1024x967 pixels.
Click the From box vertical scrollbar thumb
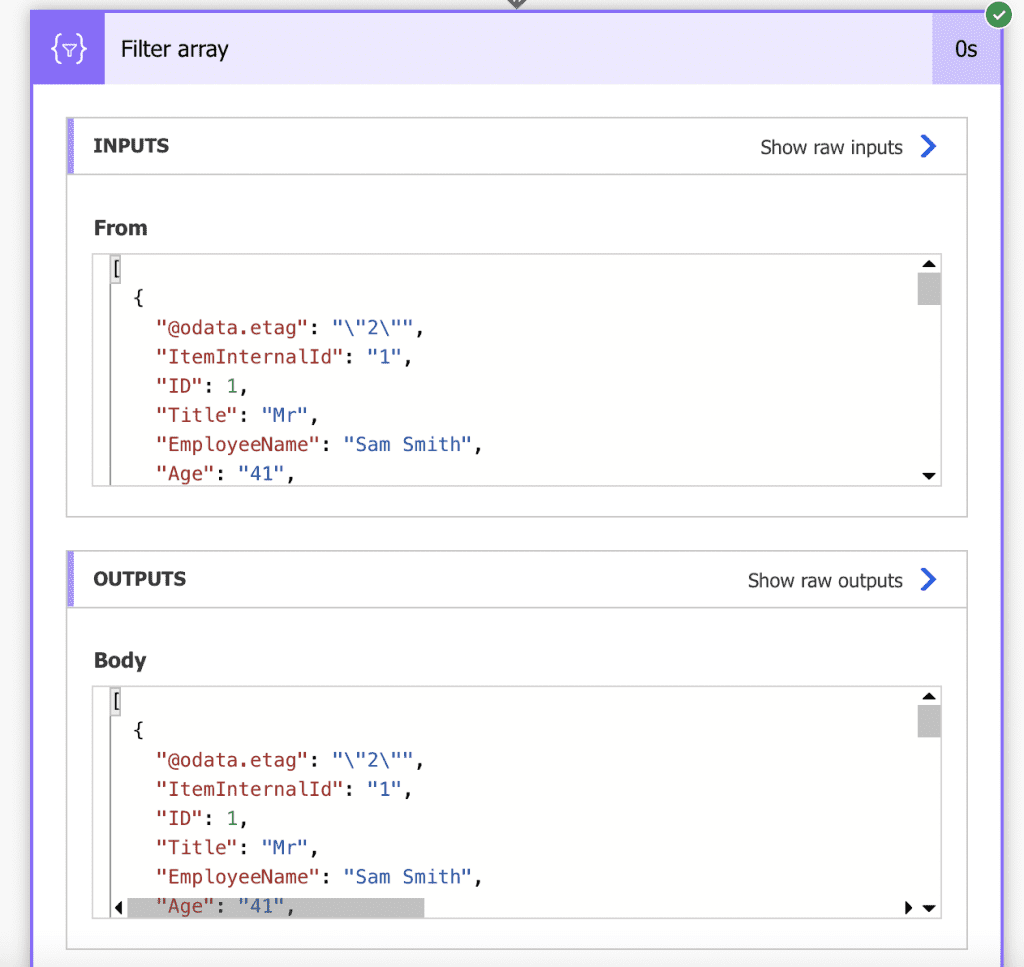pos(929,289)
